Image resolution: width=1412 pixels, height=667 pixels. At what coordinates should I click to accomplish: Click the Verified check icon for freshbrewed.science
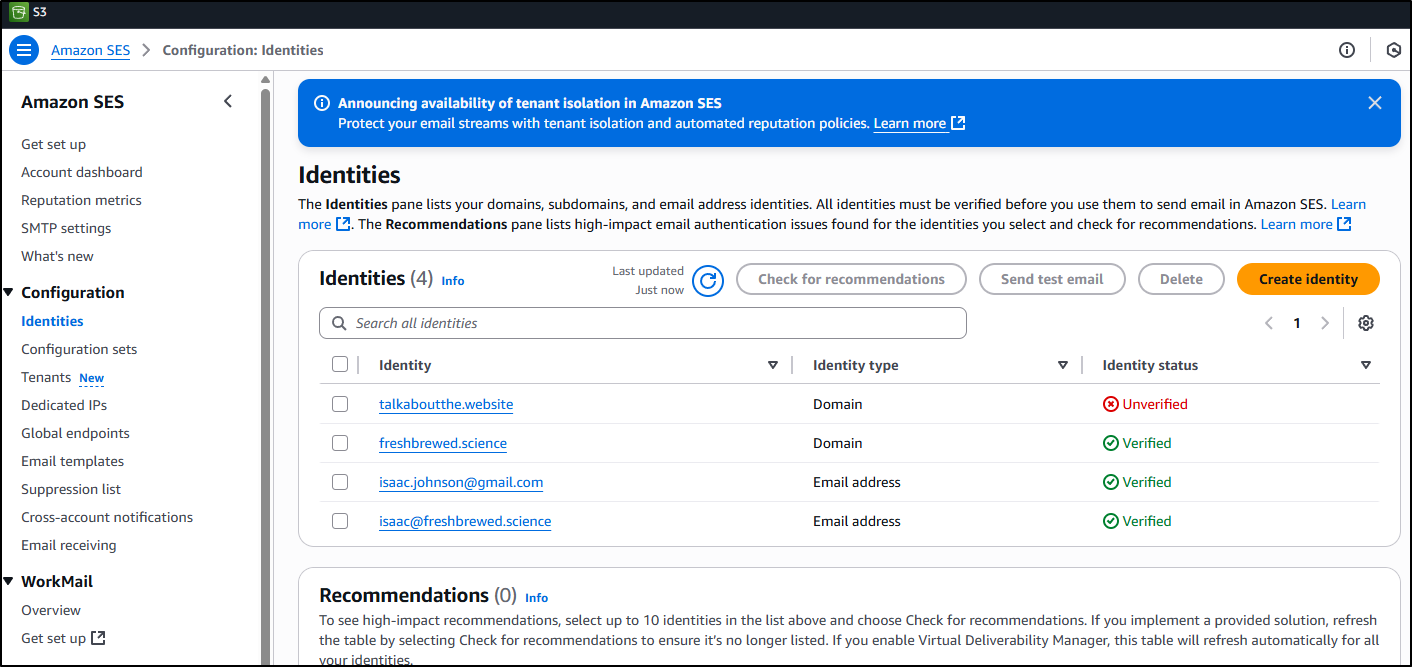1110,443
